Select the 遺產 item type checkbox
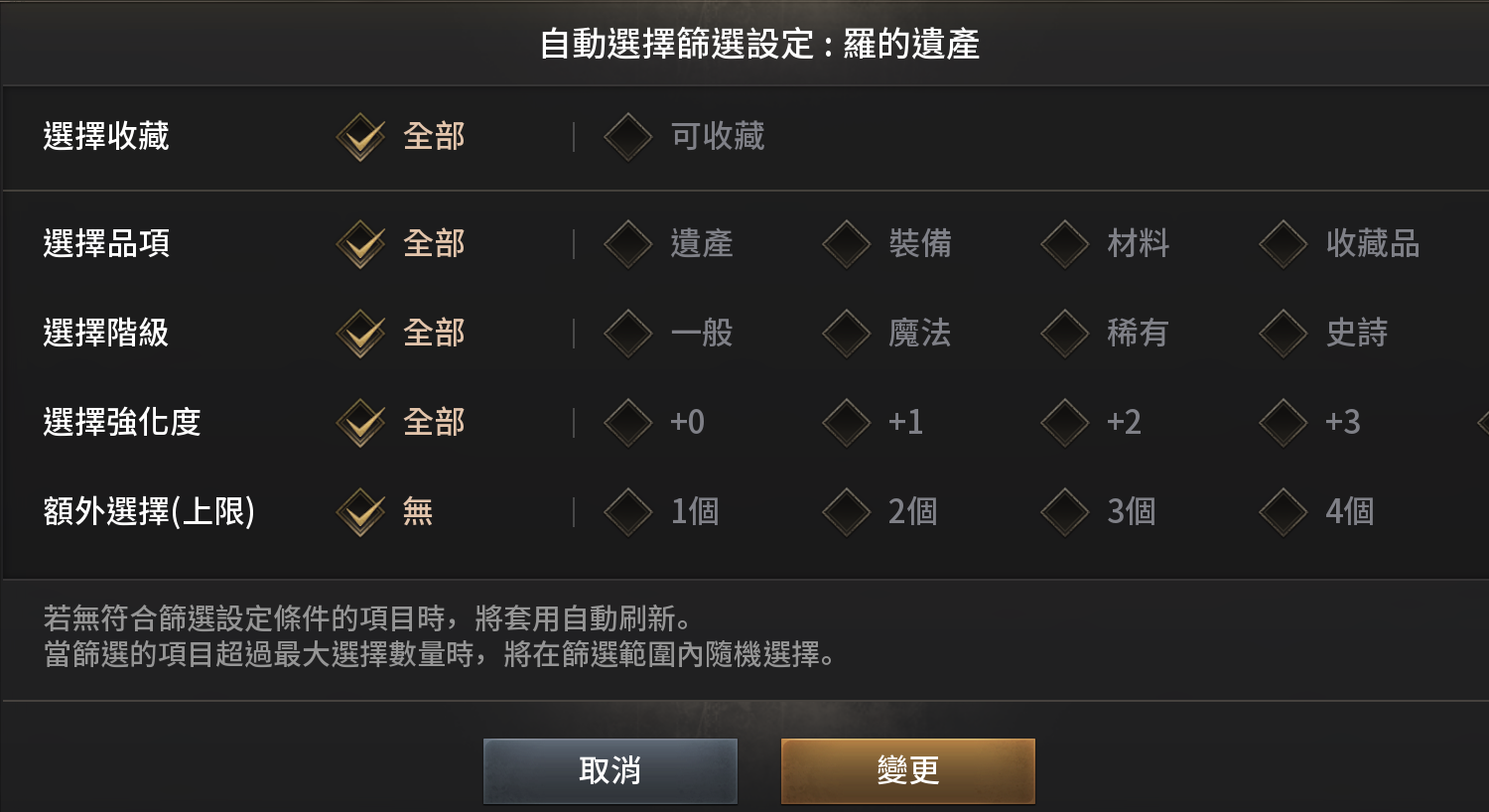The width and height of the screenshot is (1489, 812). click(x=628, y=244)
